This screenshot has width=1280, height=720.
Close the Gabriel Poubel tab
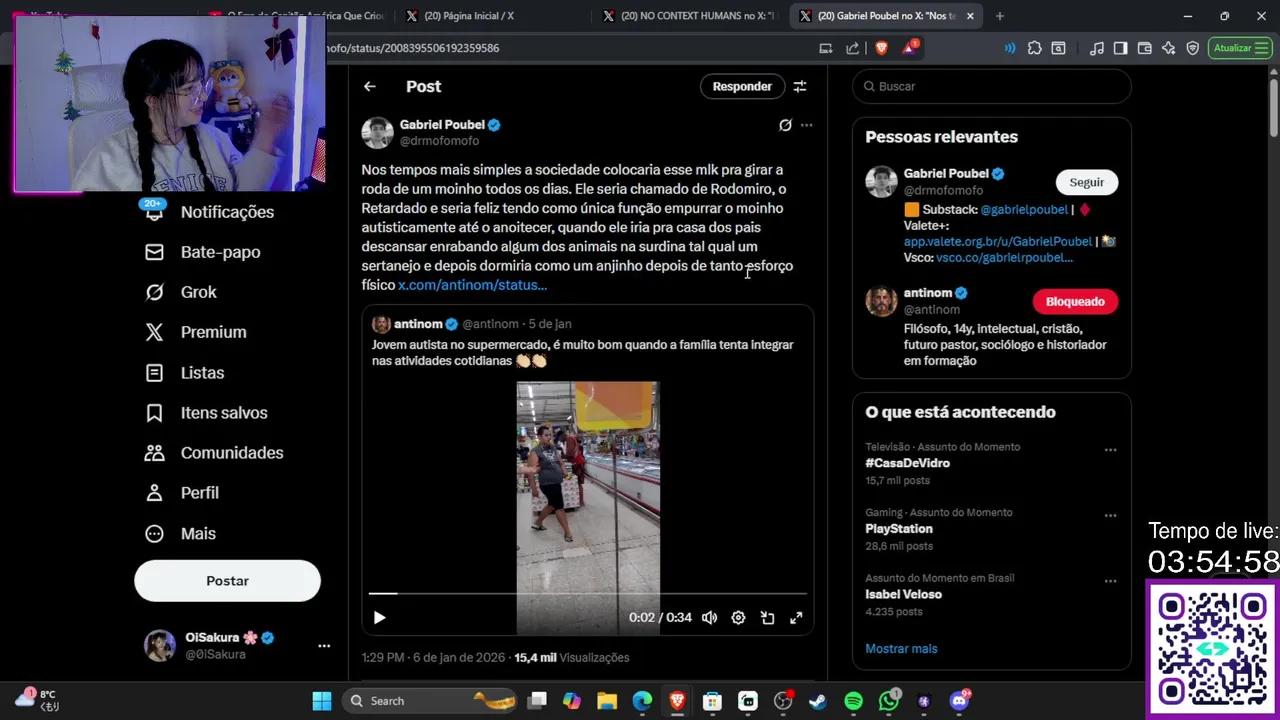970,16
